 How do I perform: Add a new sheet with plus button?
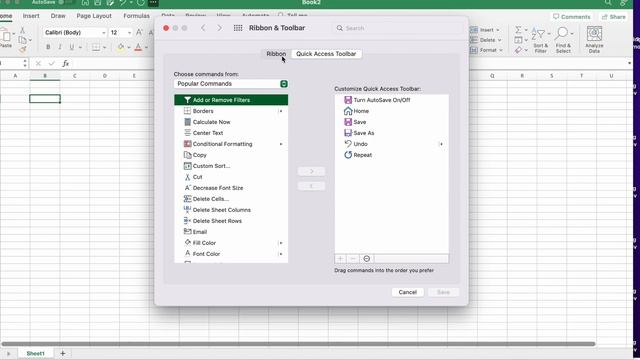pos(62,353)
